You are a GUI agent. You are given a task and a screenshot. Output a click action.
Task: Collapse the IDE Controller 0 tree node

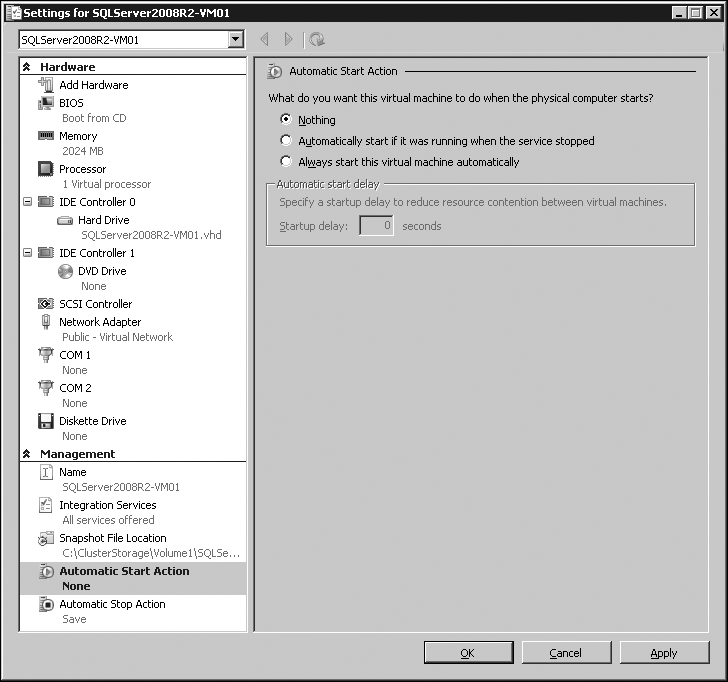pos(27,202)
